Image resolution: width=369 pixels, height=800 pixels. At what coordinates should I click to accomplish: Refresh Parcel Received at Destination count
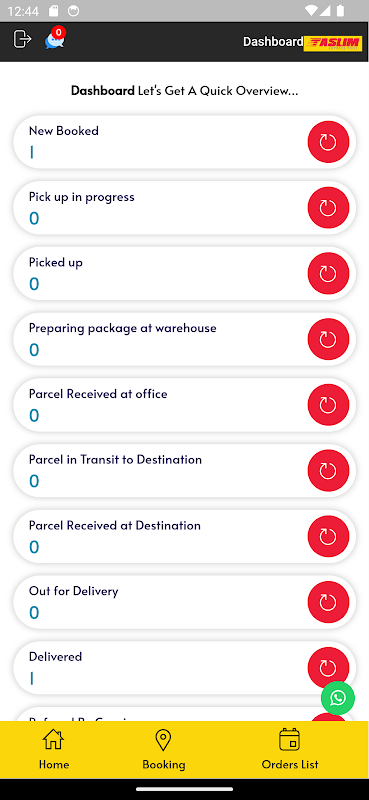pyautogui.click(x=328, y=536)
